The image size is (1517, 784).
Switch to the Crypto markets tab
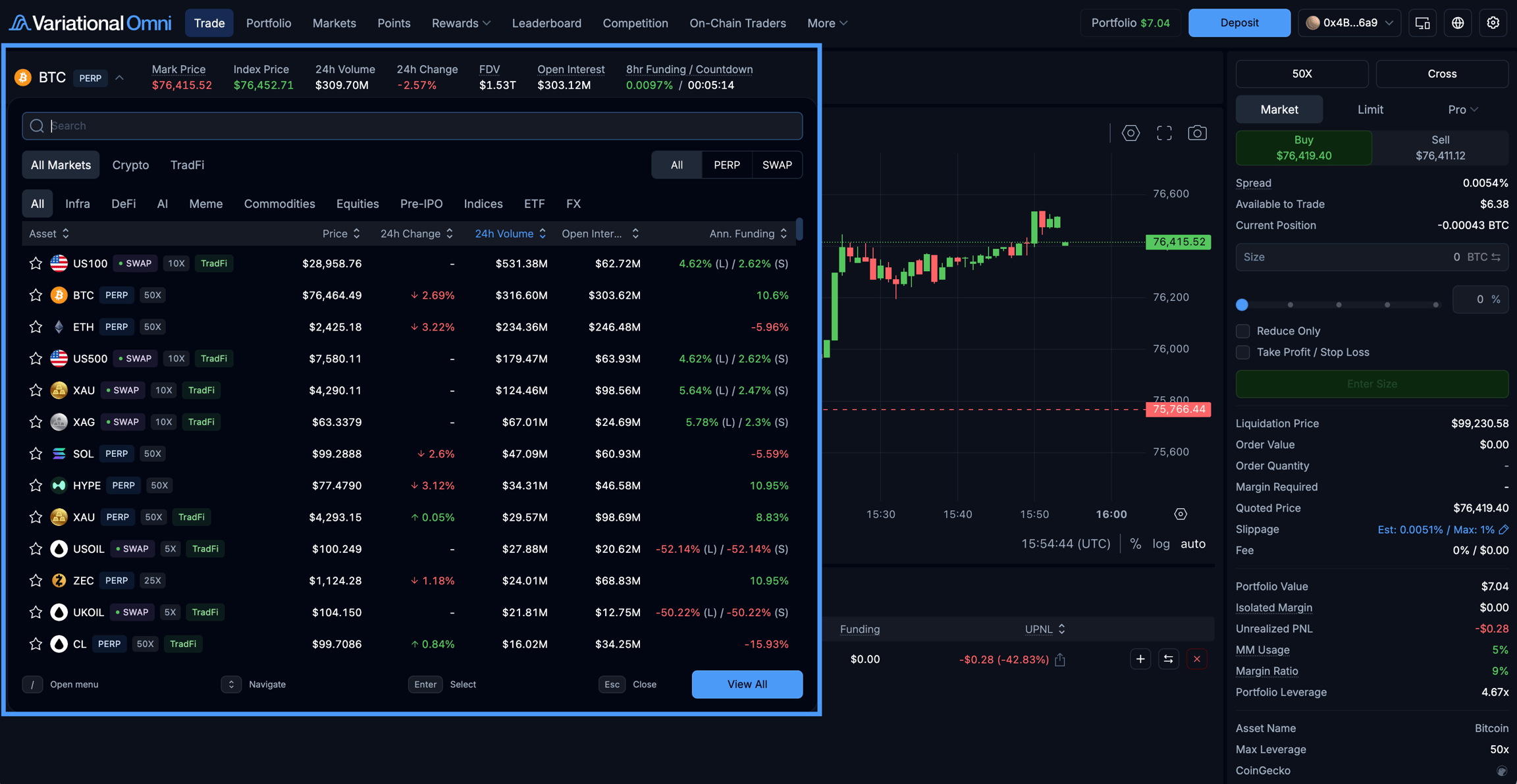(x=130, y=165)
